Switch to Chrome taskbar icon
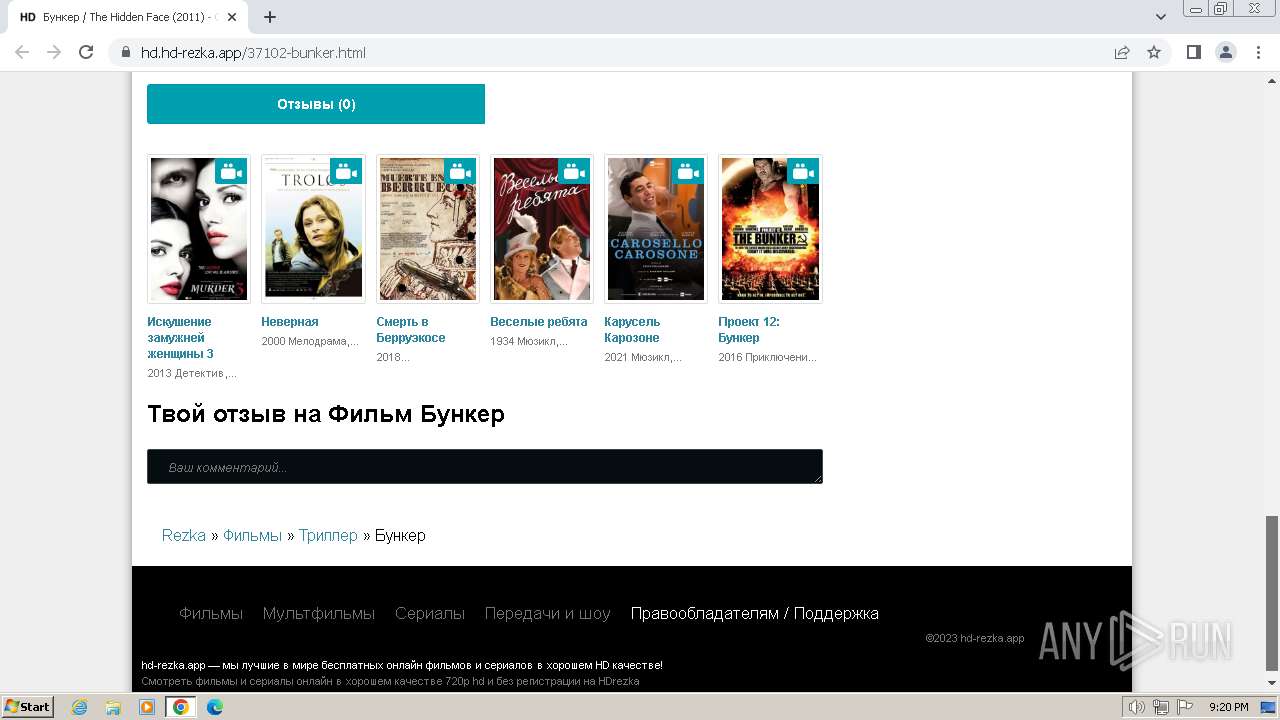 pos(181,707)
